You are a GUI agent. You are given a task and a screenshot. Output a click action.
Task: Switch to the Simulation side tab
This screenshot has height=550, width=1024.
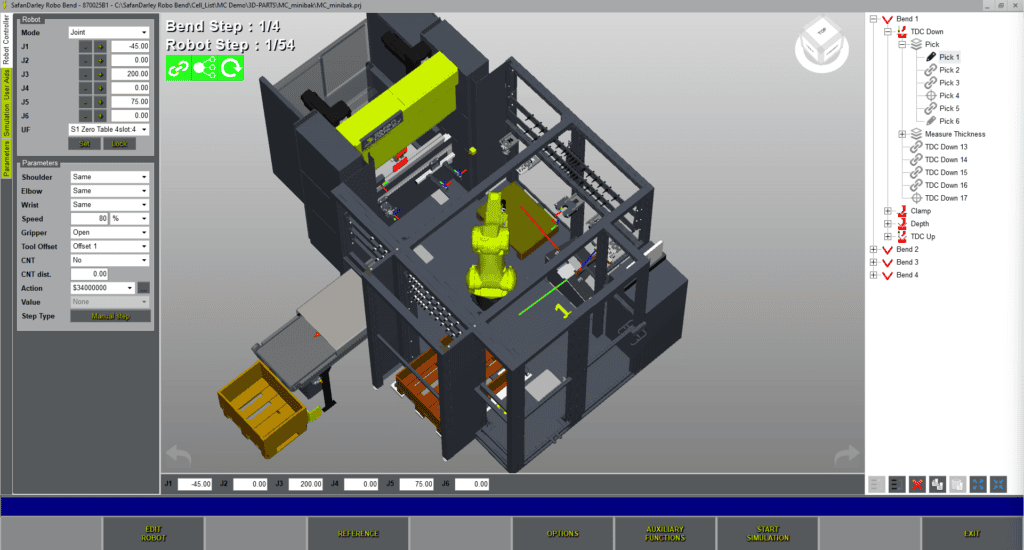[6, 120]
